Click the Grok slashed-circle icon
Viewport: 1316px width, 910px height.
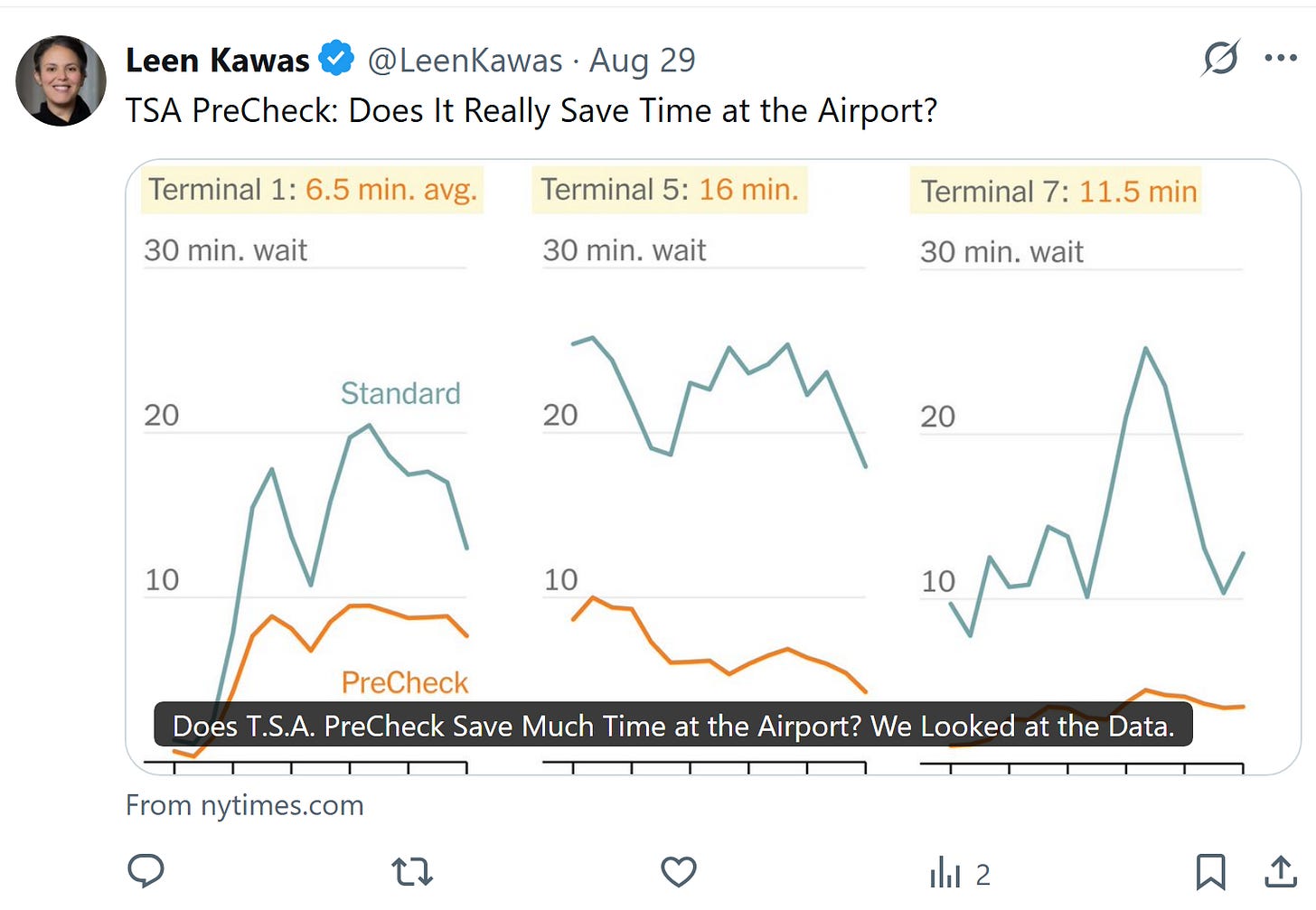[1220, 59]
